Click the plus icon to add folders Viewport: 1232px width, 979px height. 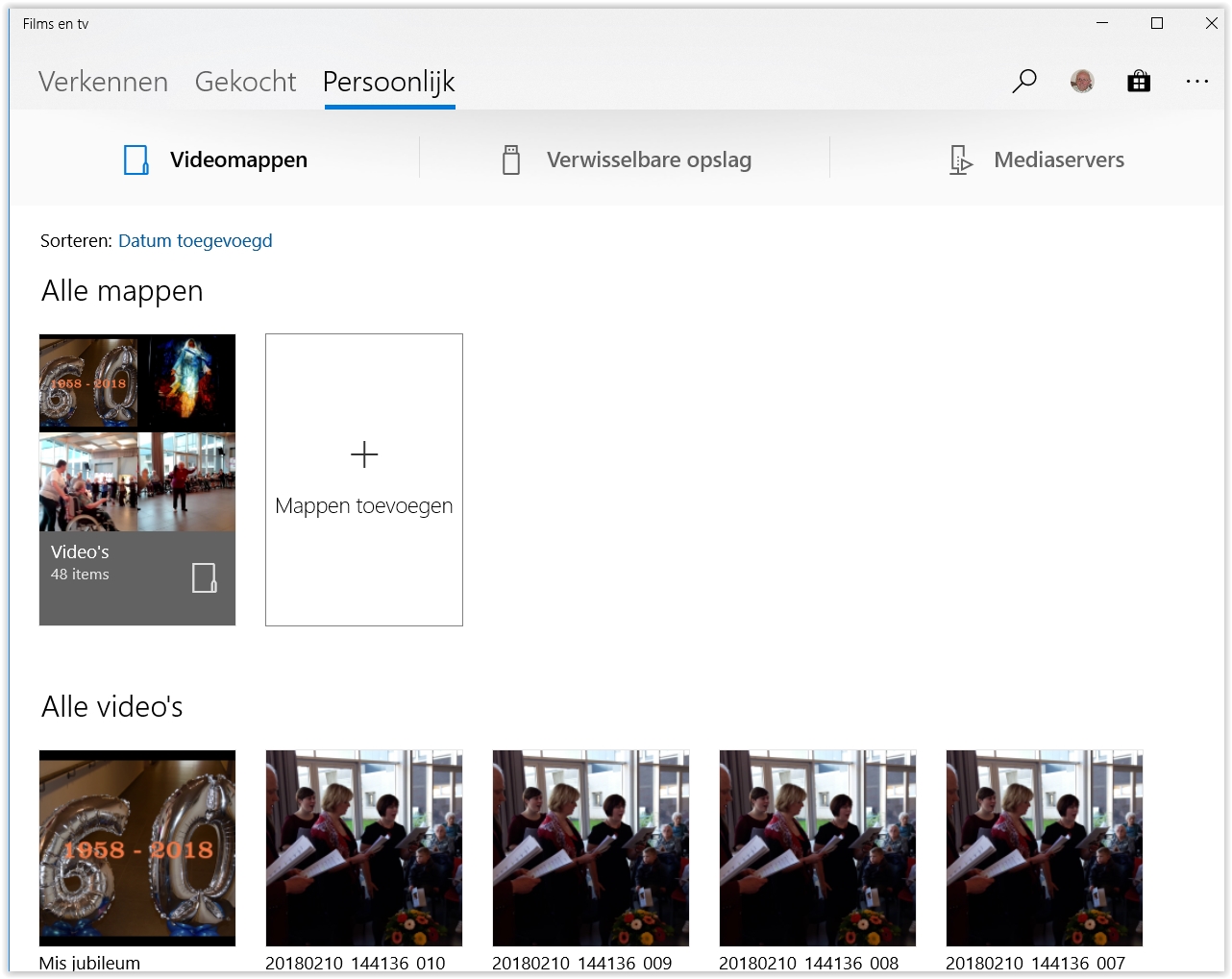(x=364, y=454)
